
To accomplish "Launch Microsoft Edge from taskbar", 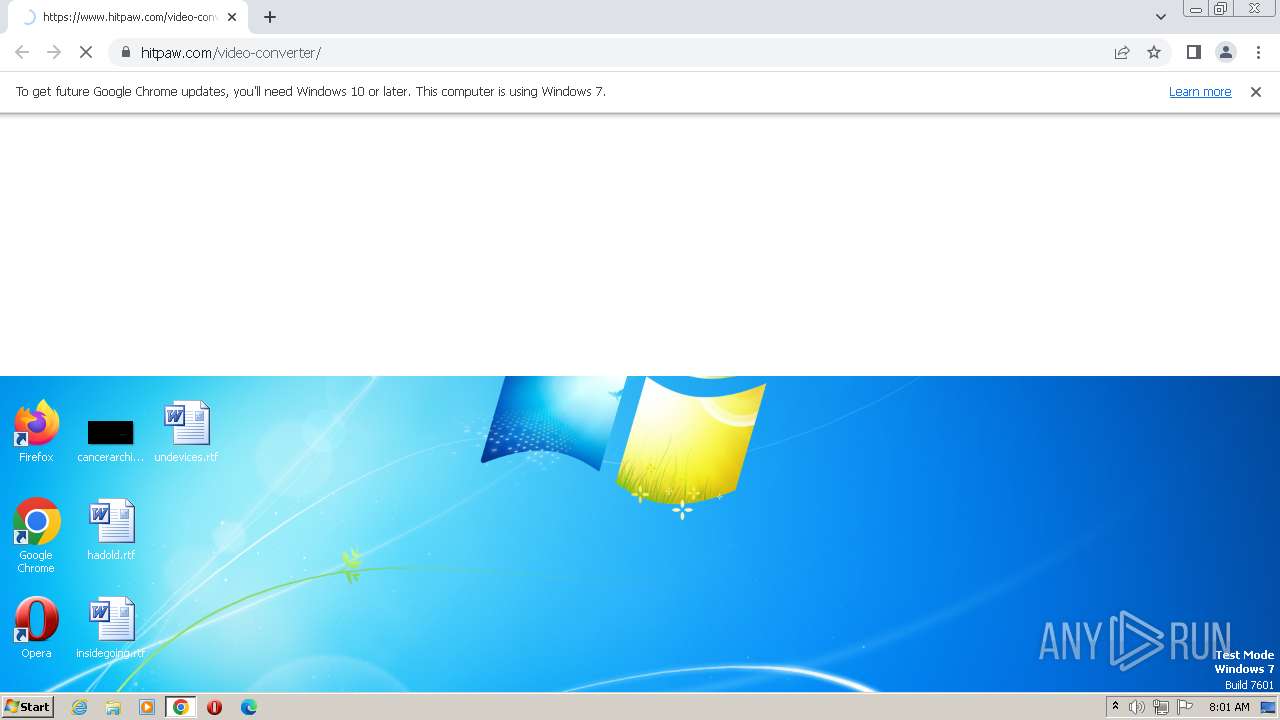I will [x=248, y=707].
